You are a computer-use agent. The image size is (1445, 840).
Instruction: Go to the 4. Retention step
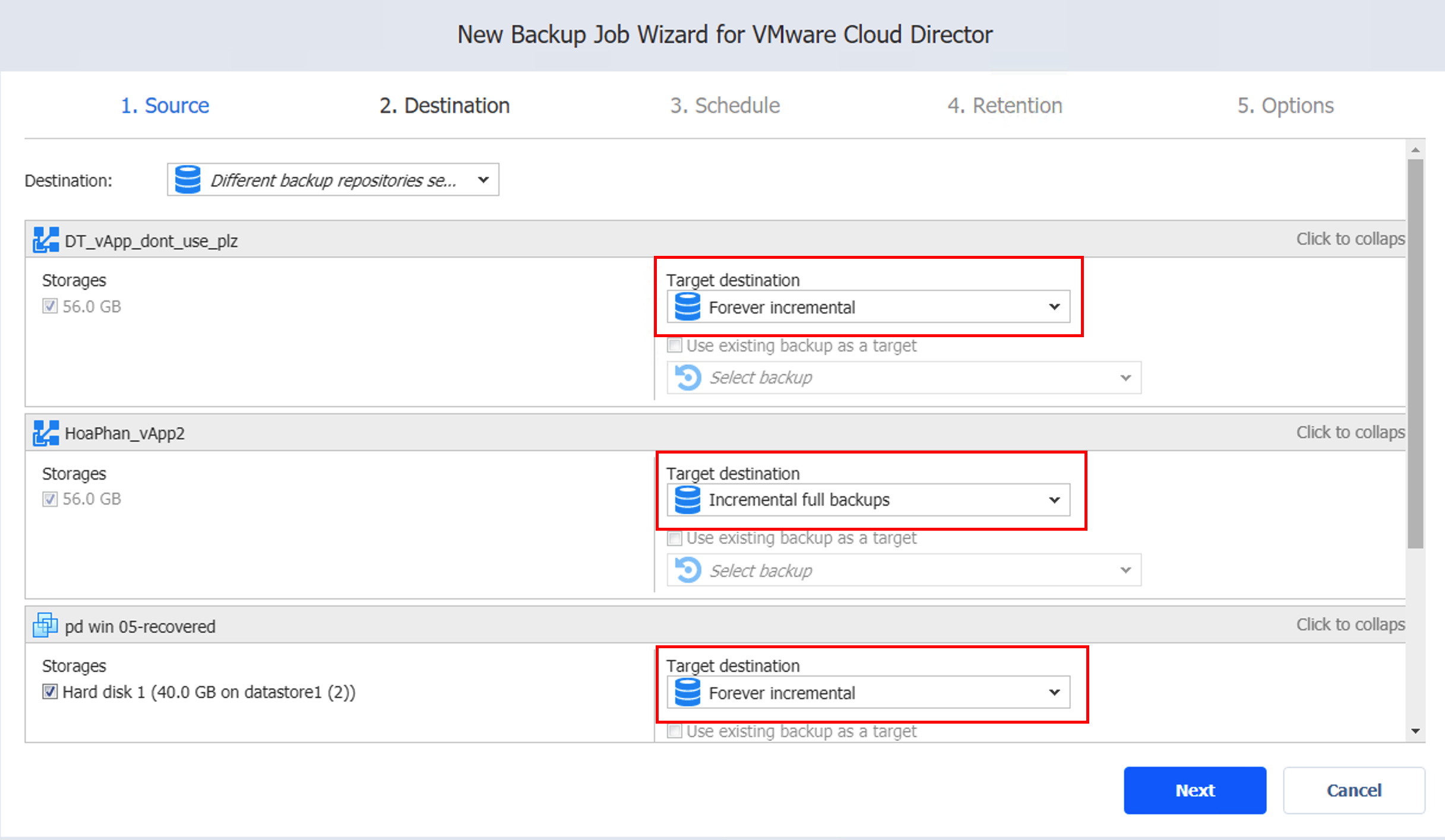pos(1005,106)
